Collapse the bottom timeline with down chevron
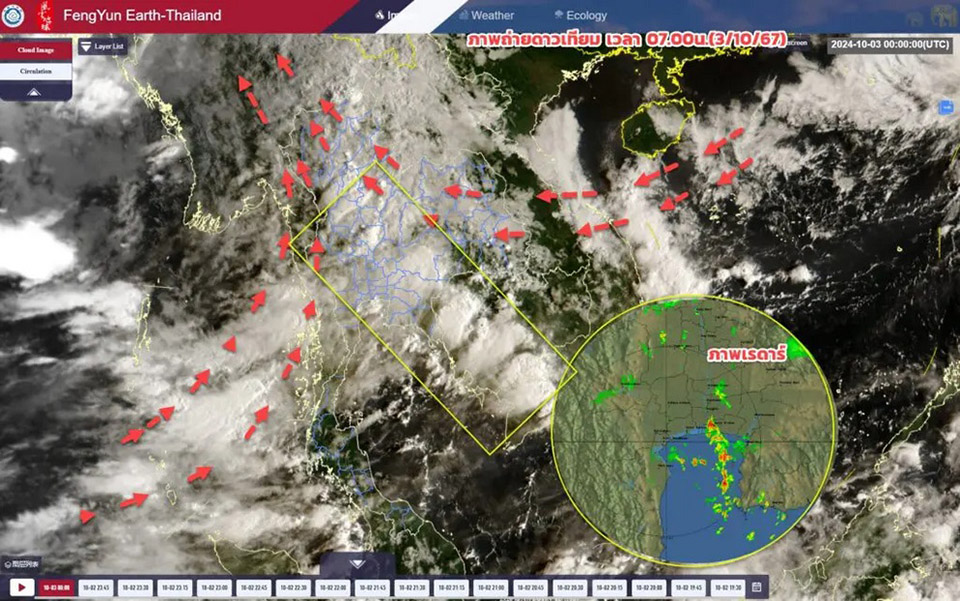This screenshot has height=601, width=960. pyautogui.click(x=357, y=563)
